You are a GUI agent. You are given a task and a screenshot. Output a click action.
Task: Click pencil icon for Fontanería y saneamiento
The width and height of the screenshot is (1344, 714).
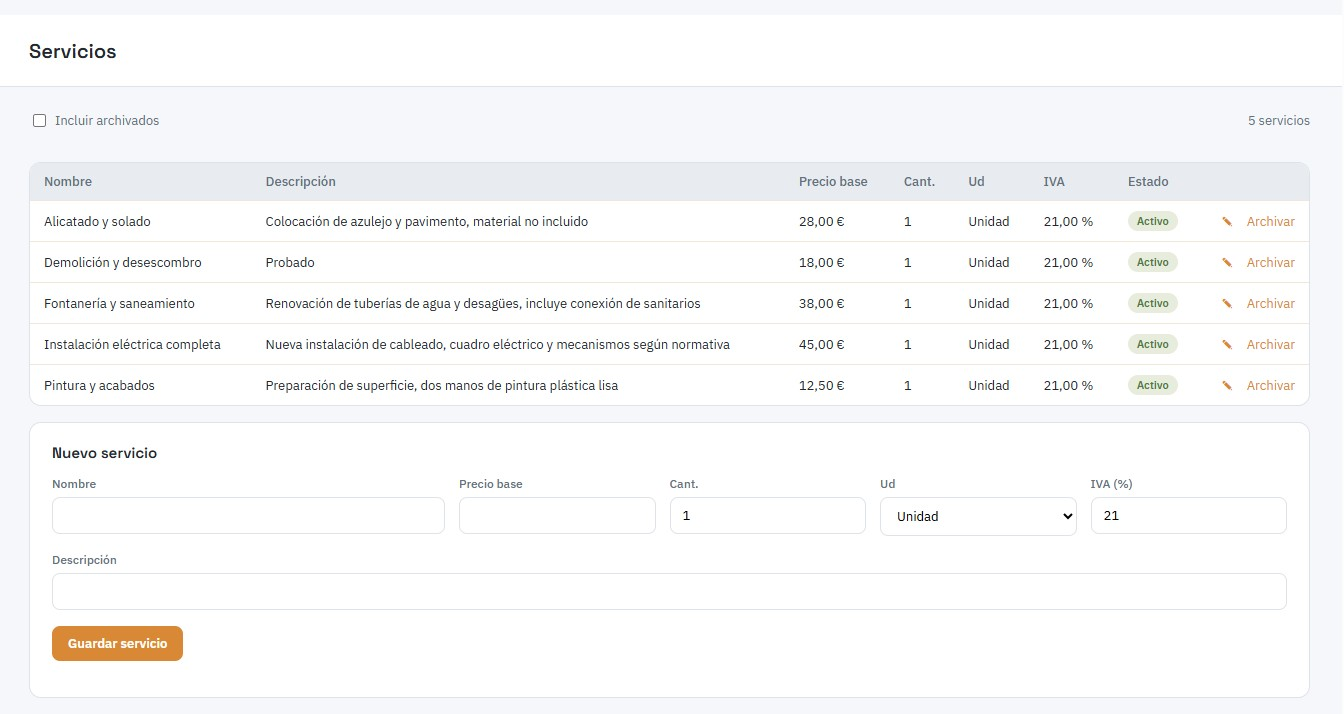click(x=1227, y=304)
